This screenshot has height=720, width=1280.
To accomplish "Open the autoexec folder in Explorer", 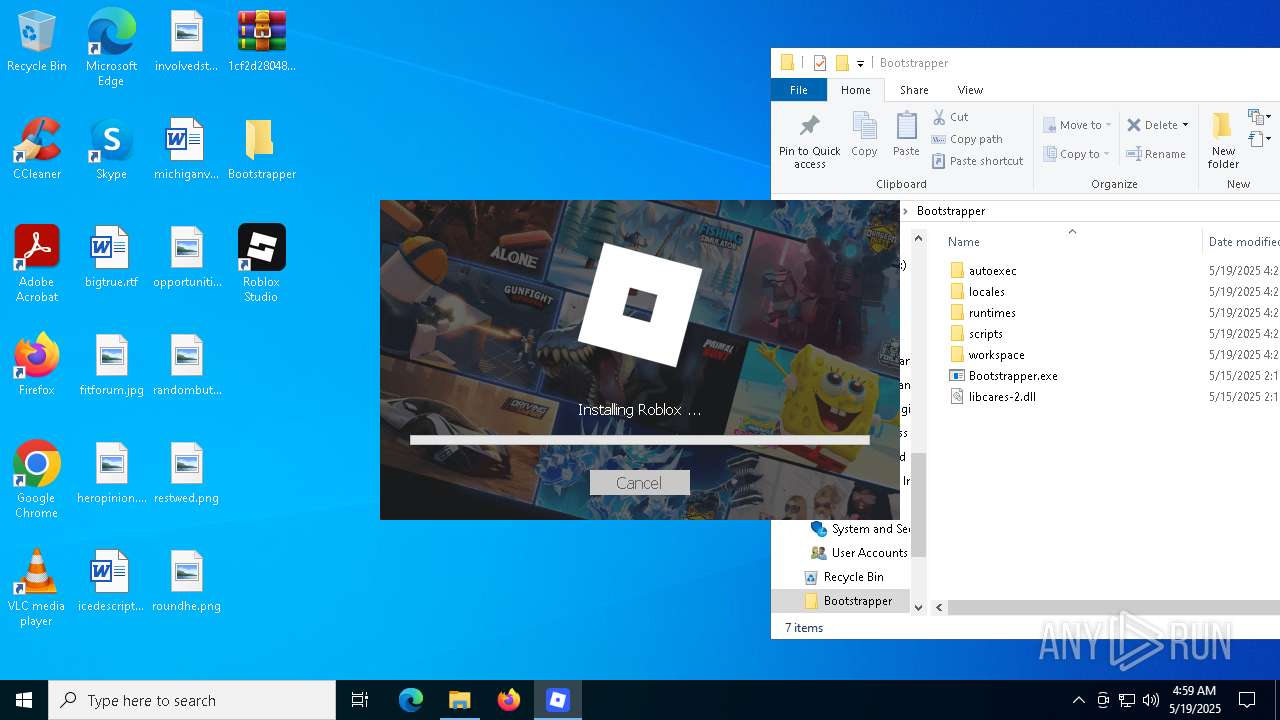I will [x=982, y=271].
